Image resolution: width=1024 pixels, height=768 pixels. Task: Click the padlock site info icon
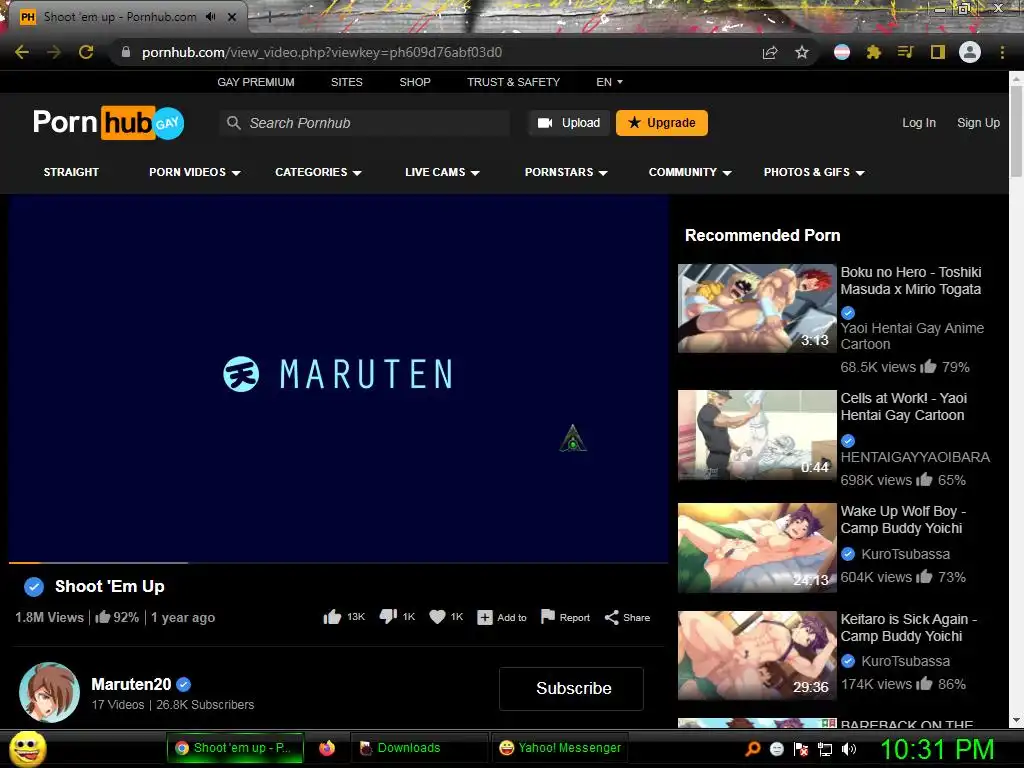pos(126,52)
